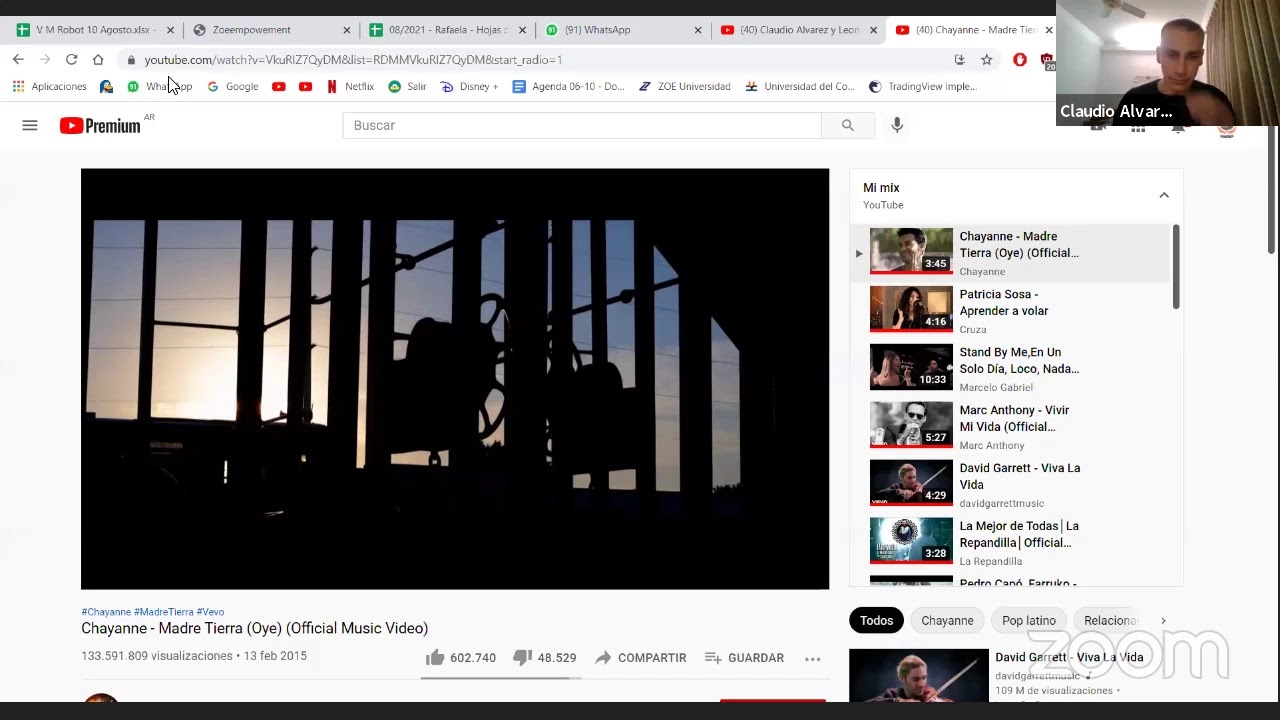Share the video with COMPARTIR
1280x720 pixels.
click(x=640, y=657)
